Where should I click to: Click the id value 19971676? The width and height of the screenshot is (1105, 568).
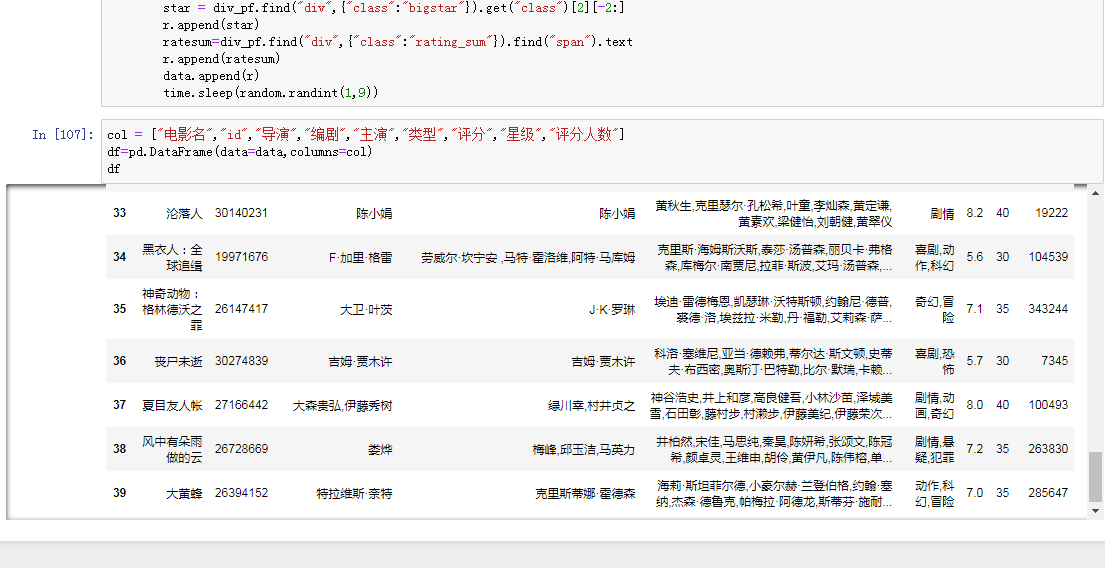241,257
